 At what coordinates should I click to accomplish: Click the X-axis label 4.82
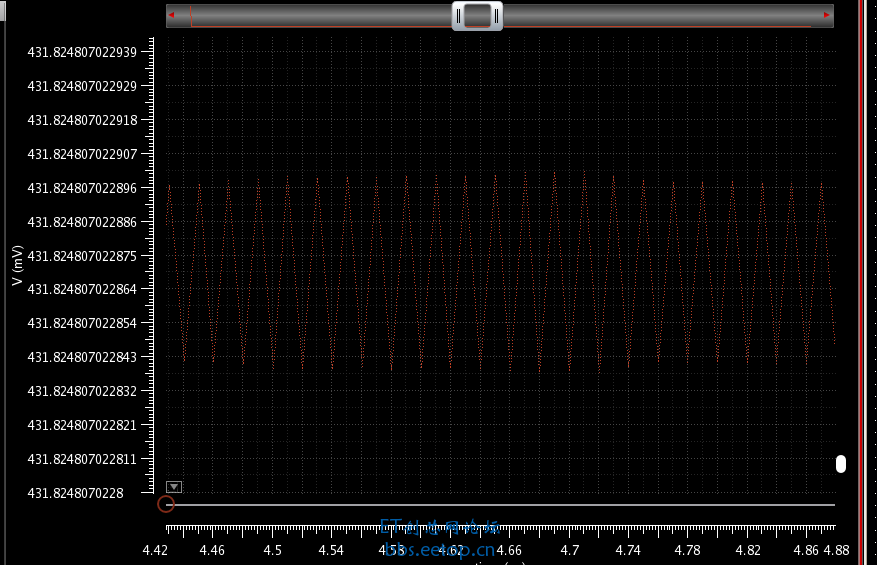coord(748,550)
